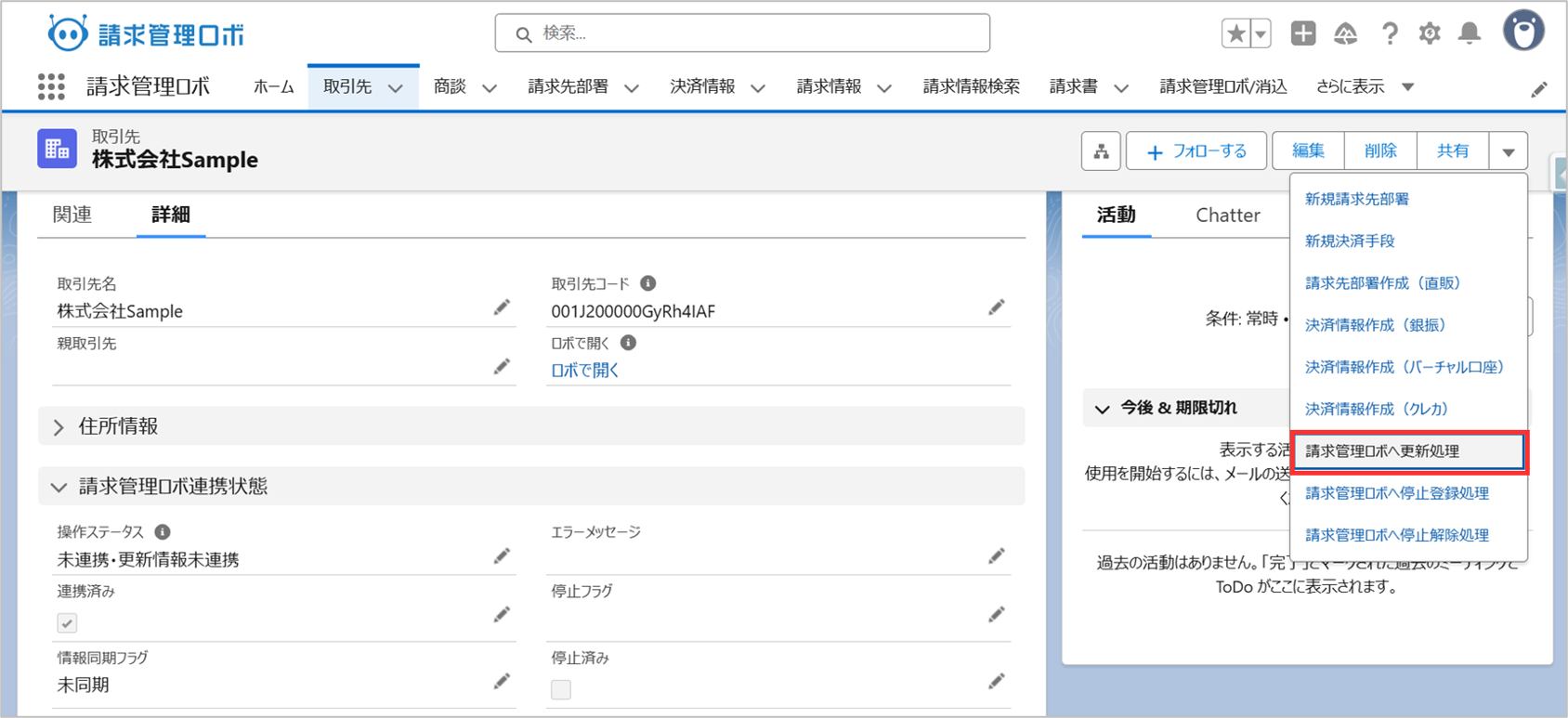The image size is (1568, 718).
Task: Click the global actions plus icon
Action: [1302, 34]
